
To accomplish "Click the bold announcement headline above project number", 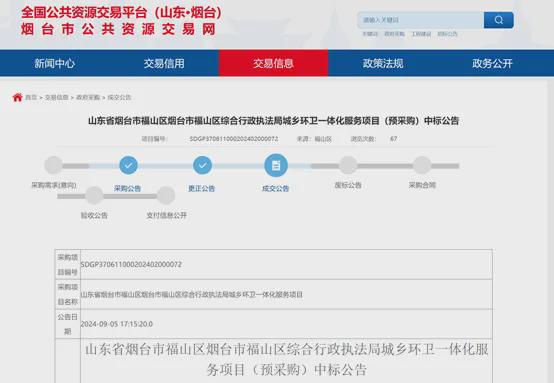I will click(273, 121).
